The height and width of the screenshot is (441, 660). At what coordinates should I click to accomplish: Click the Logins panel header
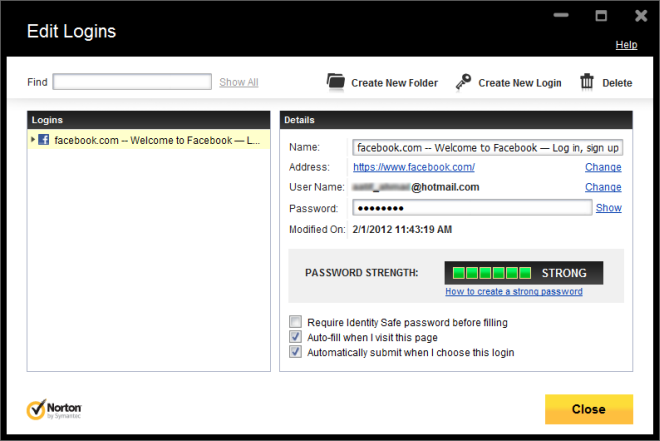coord(149,120)
